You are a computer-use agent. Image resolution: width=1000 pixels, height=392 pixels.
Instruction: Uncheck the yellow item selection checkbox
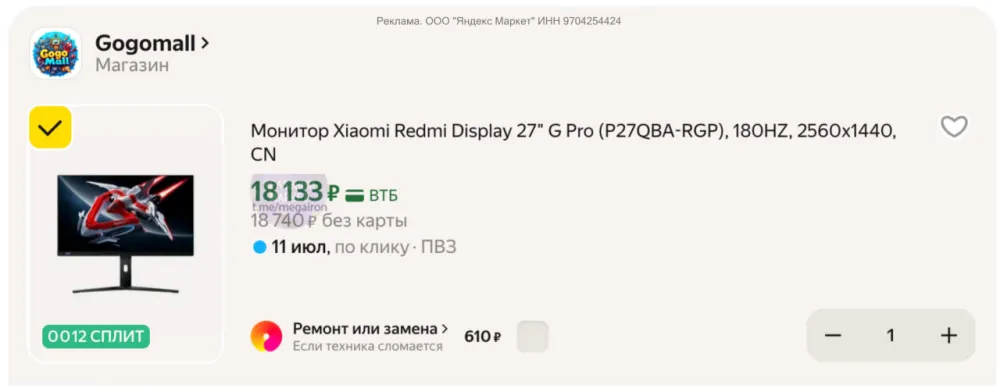50,127
